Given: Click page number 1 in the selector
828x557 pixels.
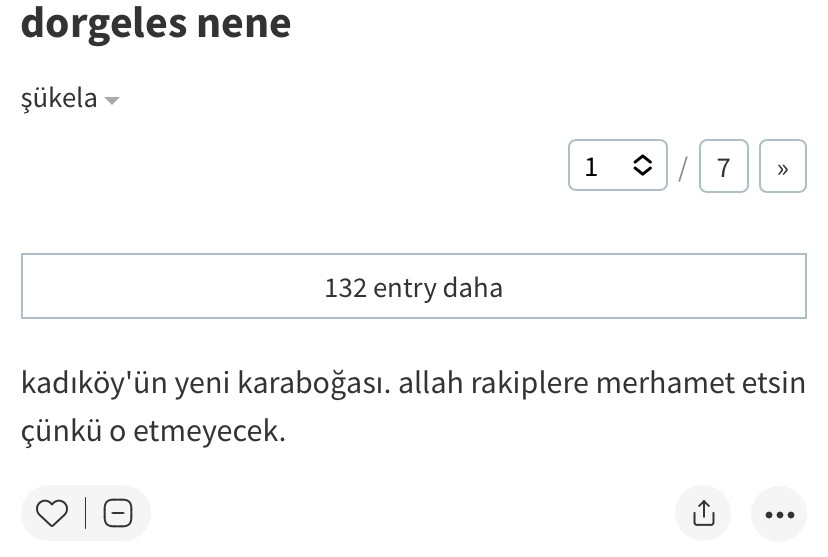Looking at the screenshot, I should (592, 167).
